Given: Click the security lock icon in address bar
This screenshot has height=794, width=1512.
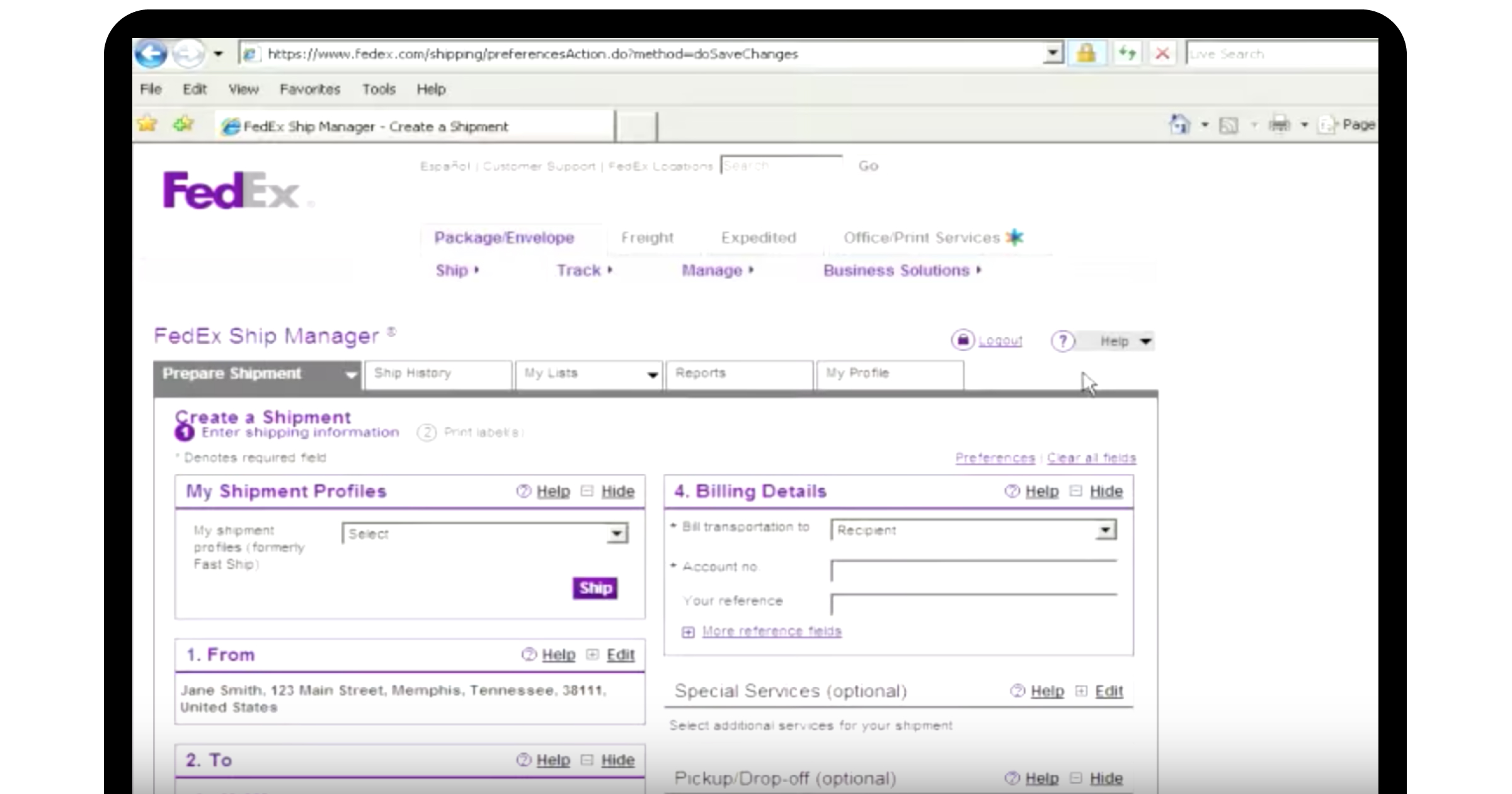Looking at the screenshot, I should click(1085, 54).
